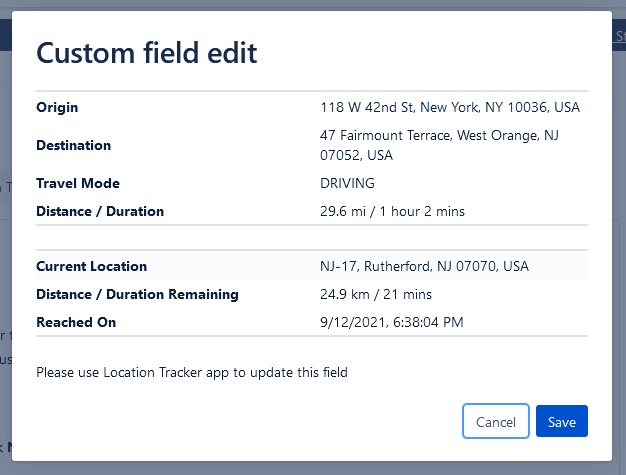The height and width of the screenshot is (475, 626).
Task: Click the Save button
Action: click(x=561, y=421)
